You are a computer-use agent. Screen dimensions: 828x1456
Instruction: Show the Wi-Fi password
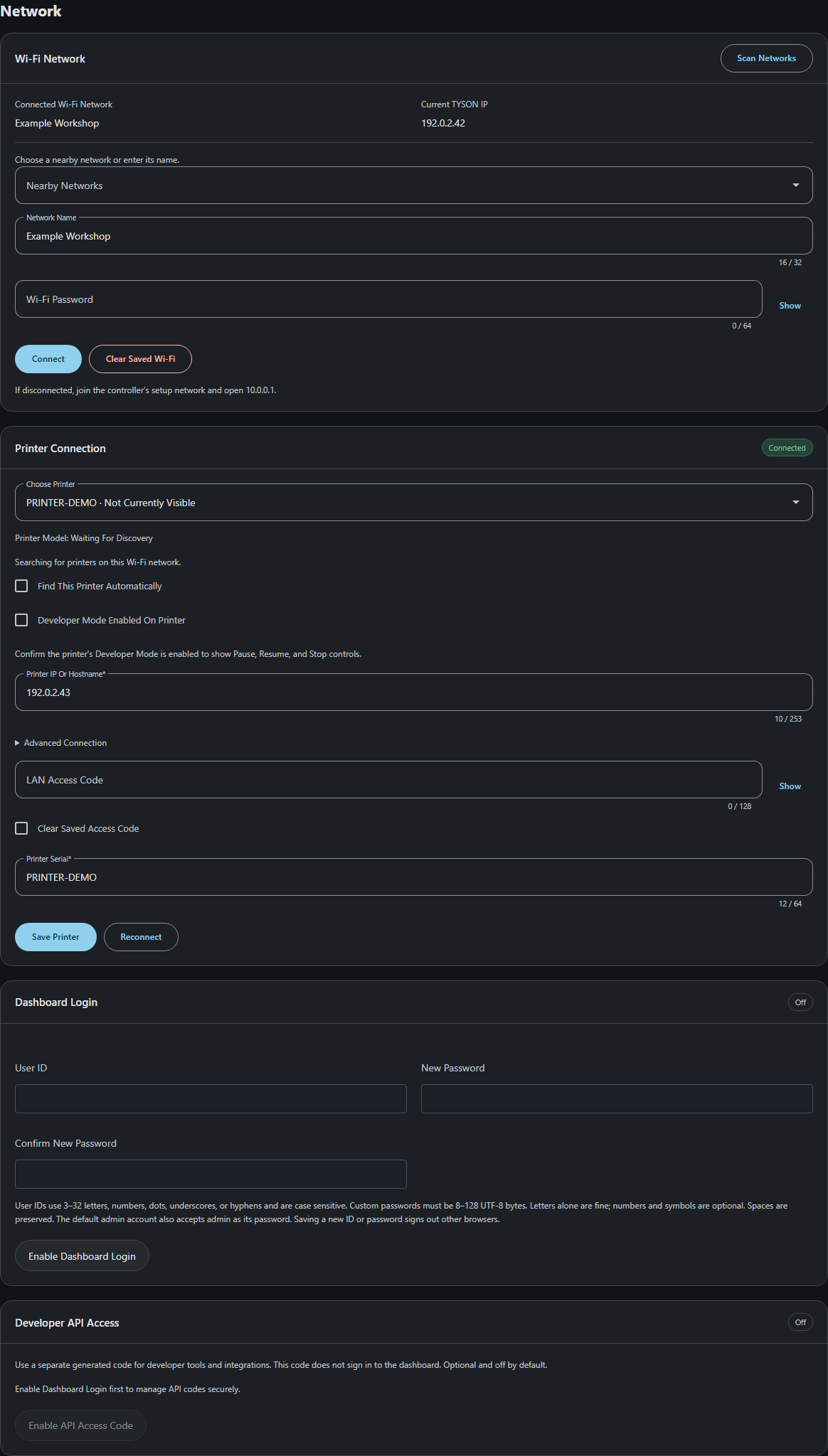[790, 306]
